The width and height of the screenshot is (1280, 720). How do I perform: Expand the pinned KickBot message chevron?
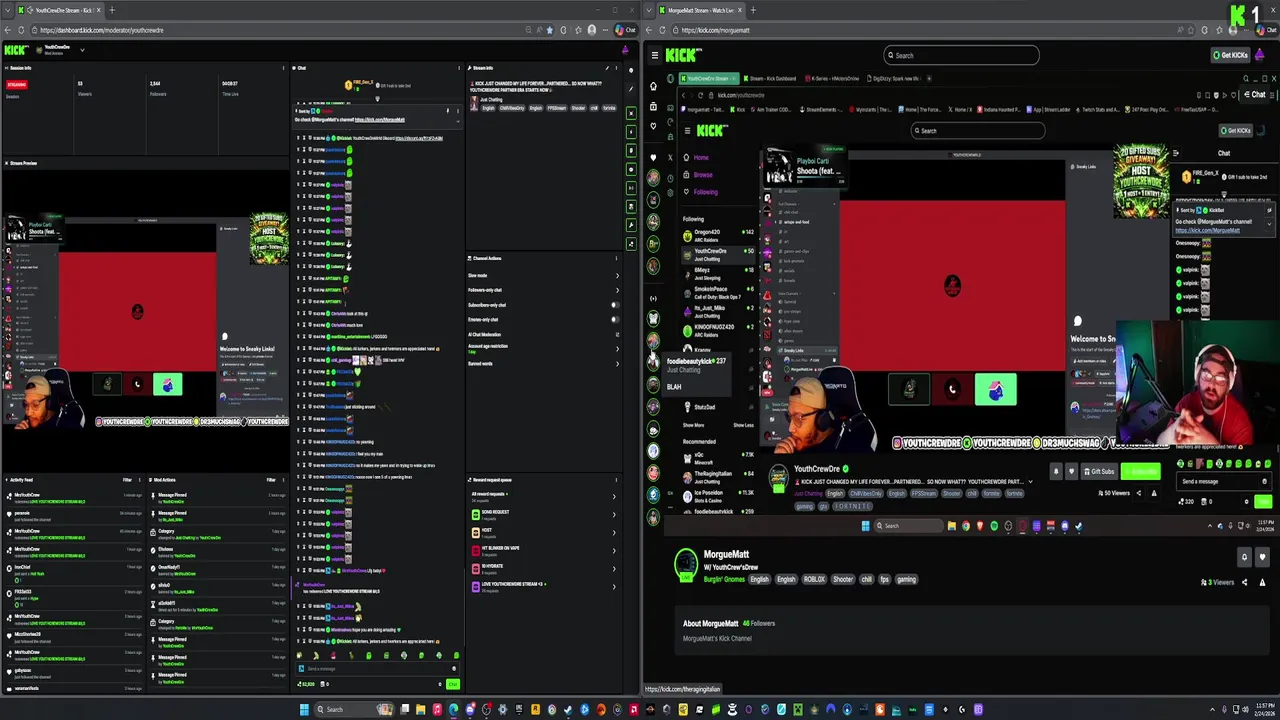(458, 120)
